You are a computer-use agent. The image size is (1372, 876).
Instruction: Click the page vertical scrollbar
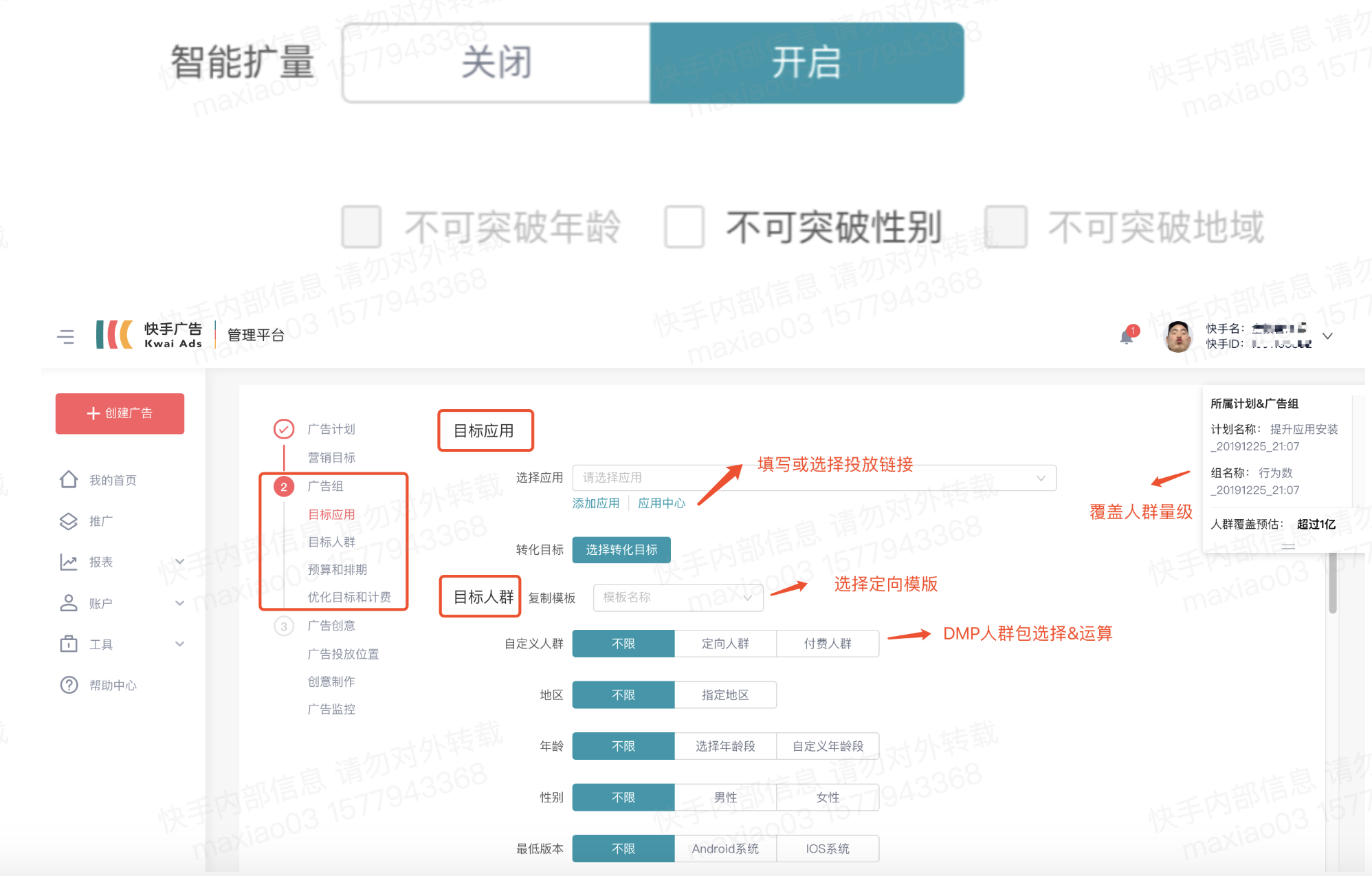point(1333,583)
